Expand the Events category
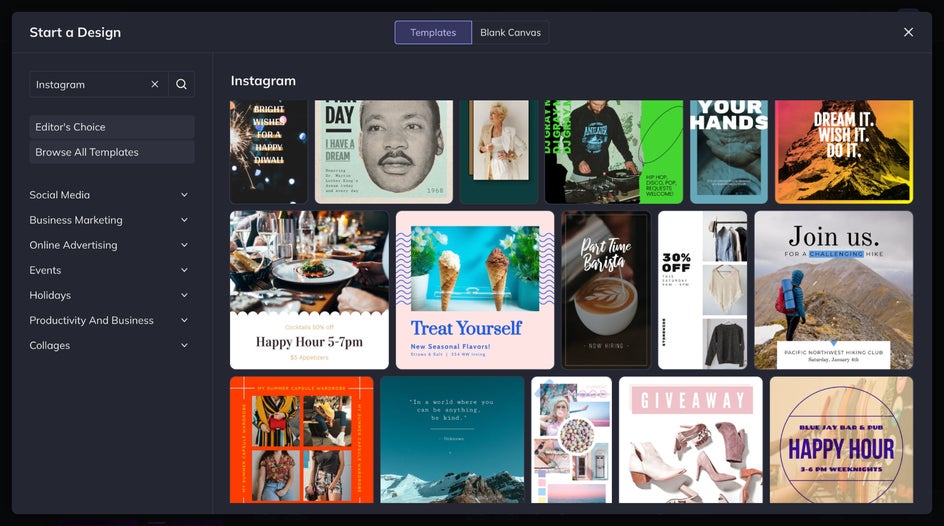 click(x=109, y=270)
